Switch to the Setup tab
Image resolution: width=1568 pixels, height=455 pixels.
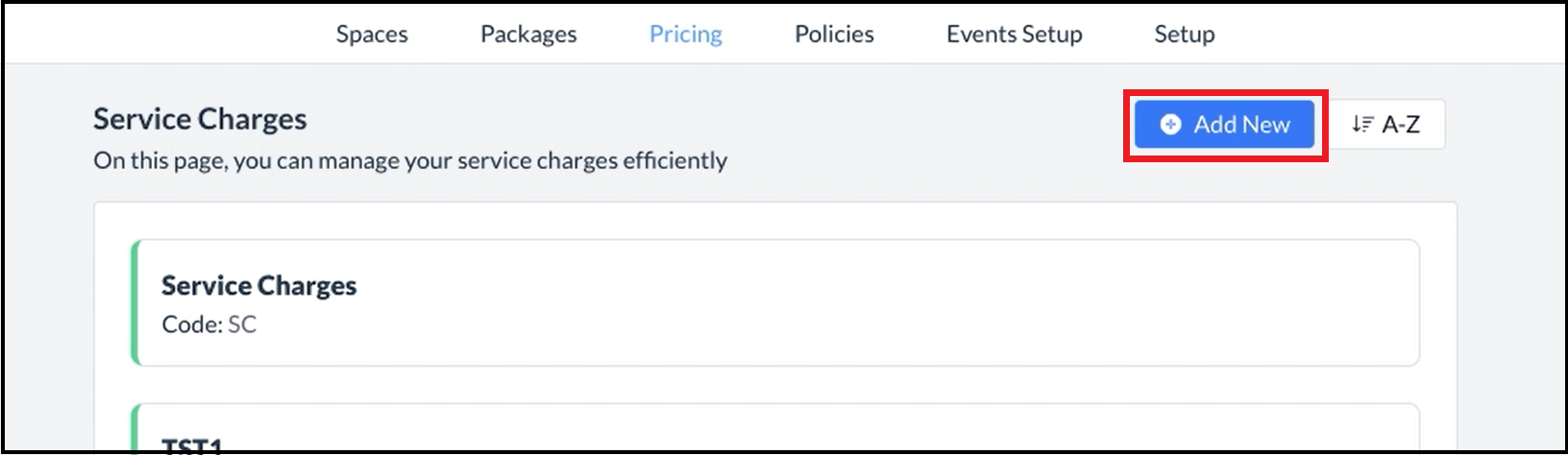(x=1184, y=35)
